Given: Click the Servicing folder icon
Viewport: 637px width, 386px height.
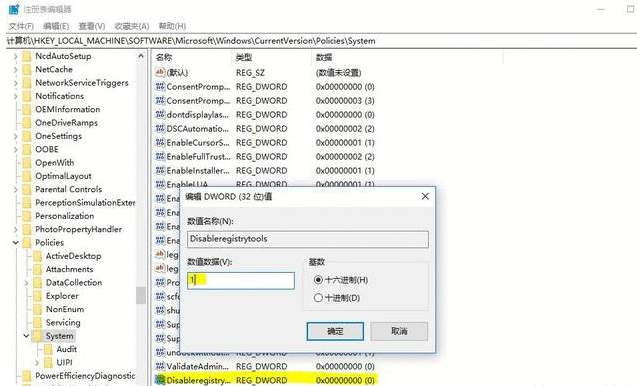Looking at the screenshot, I should point(37,323).
